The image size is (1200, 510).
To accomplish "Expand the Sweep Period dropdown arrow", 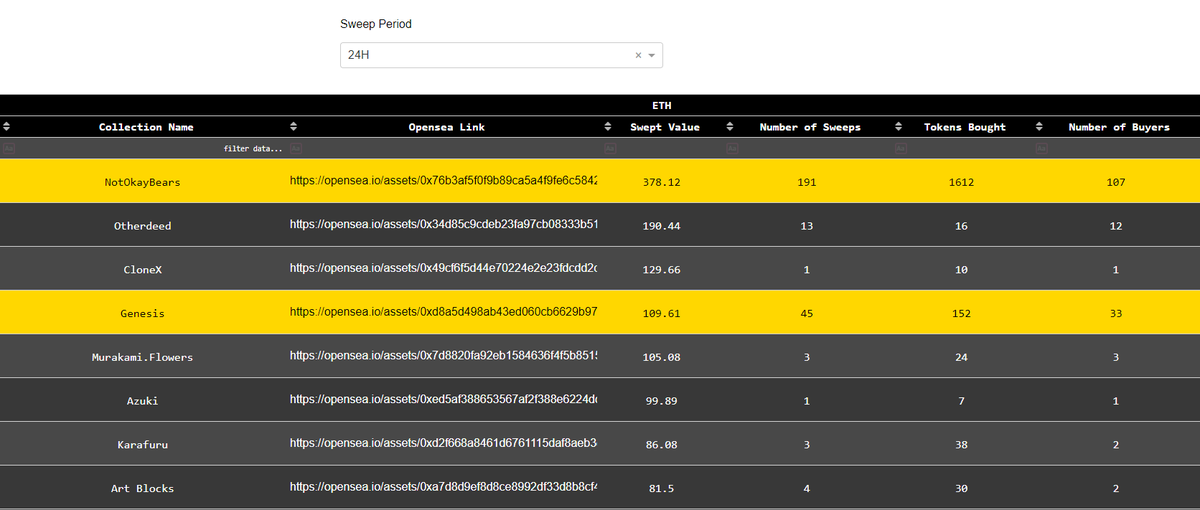I will tap(652, 55).
